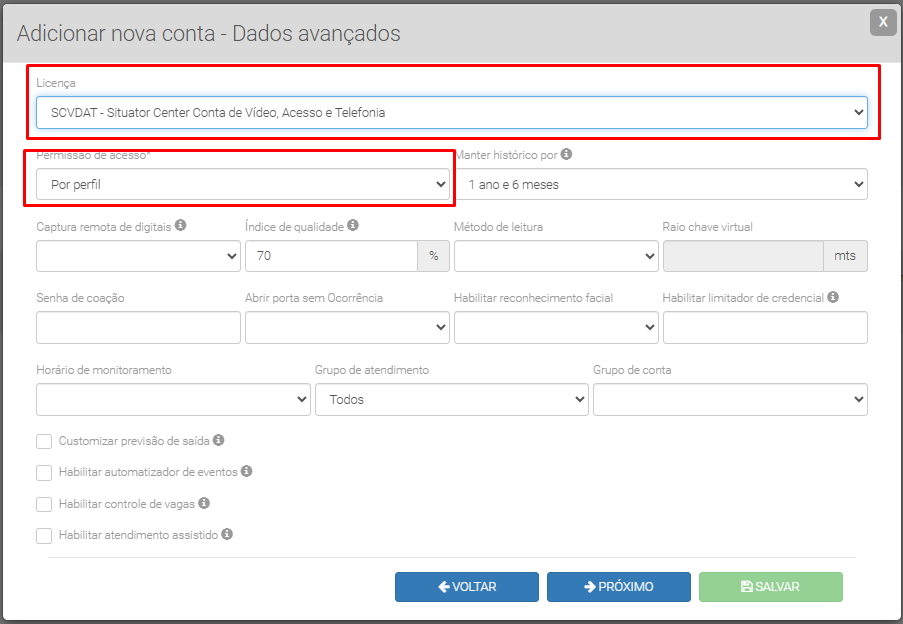
Task: Toggle Habilitar atendimento assistido checkbox
Action: 44,536
